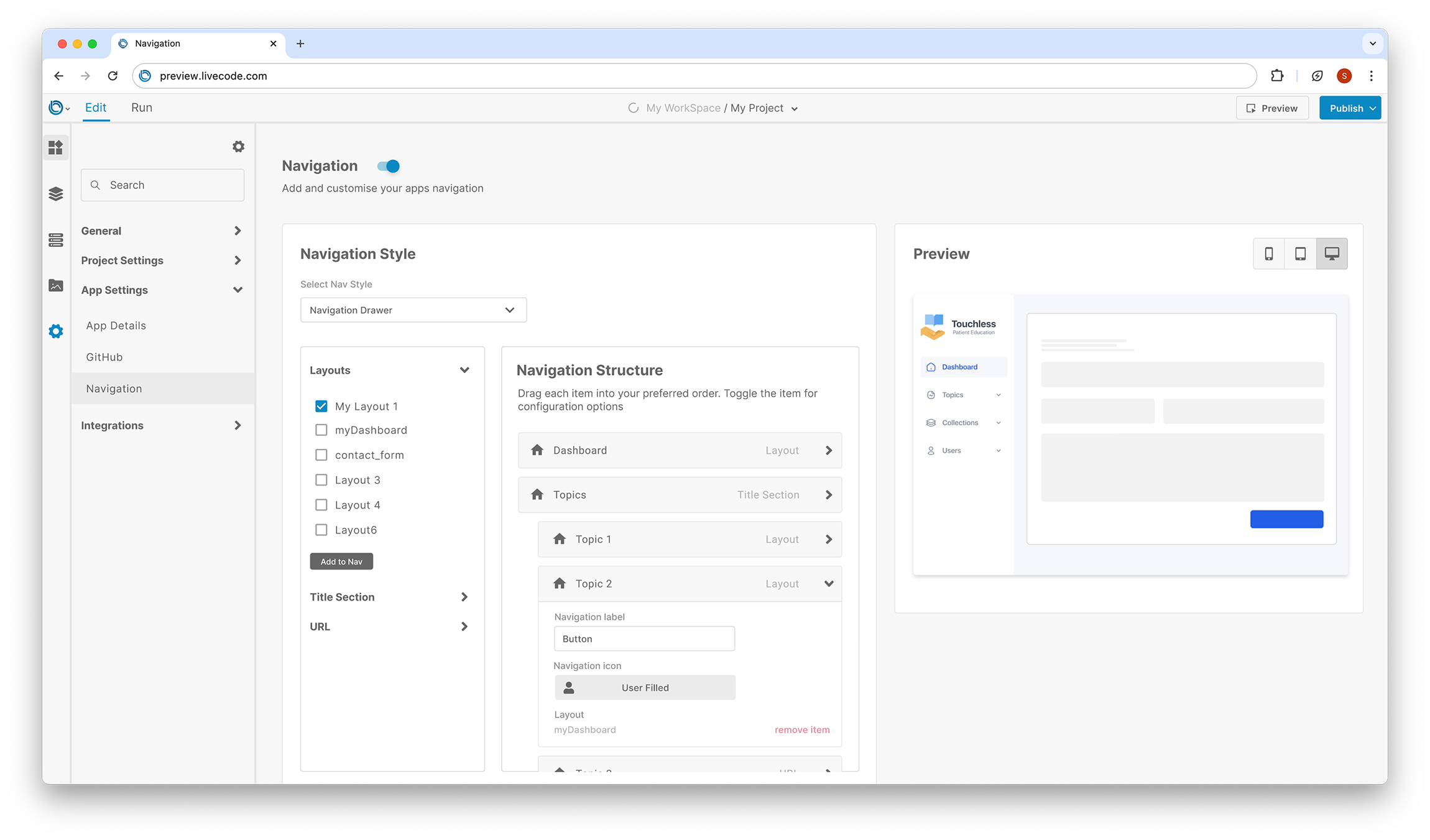Click the Navigation label input field

644,639
